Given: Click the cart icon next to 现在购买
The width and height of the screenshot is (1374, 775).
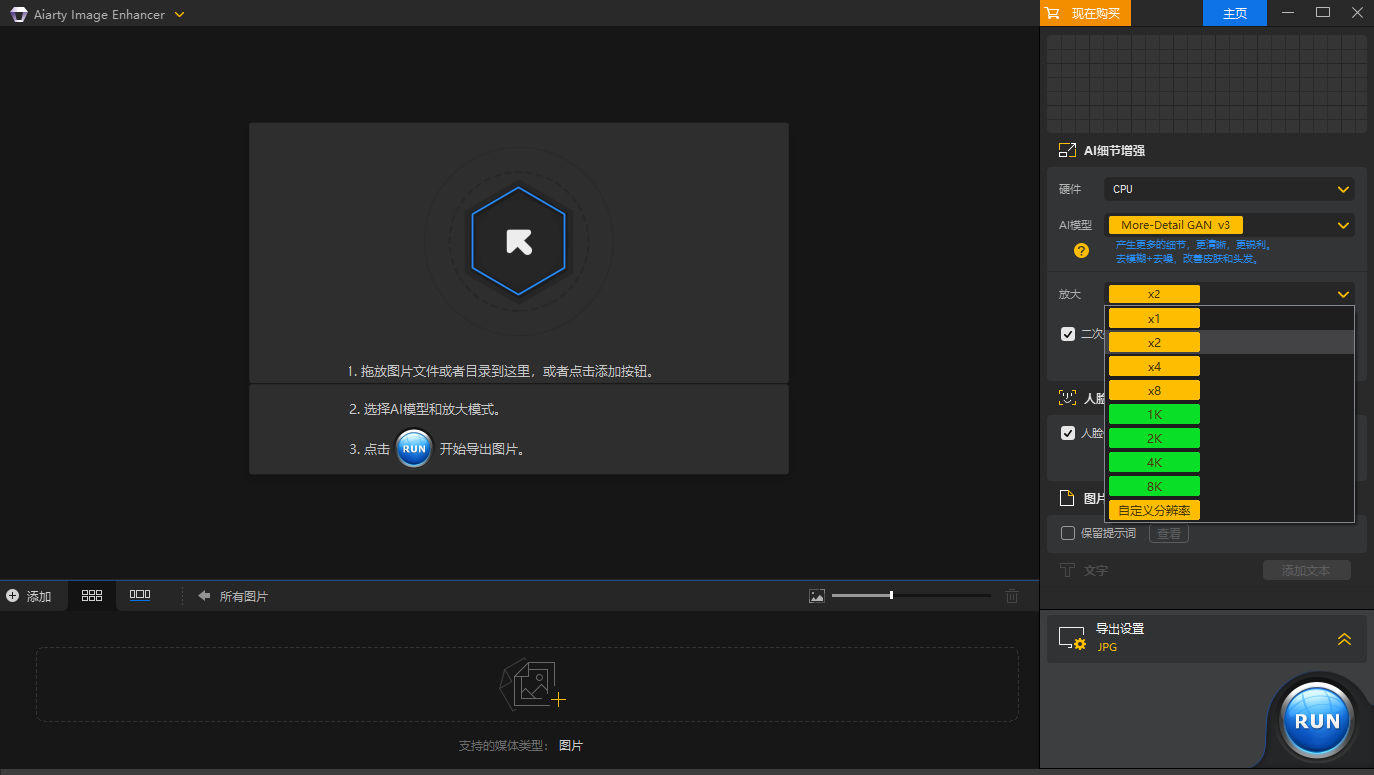Looking at the screenshot, I should tap(1055, 13).
